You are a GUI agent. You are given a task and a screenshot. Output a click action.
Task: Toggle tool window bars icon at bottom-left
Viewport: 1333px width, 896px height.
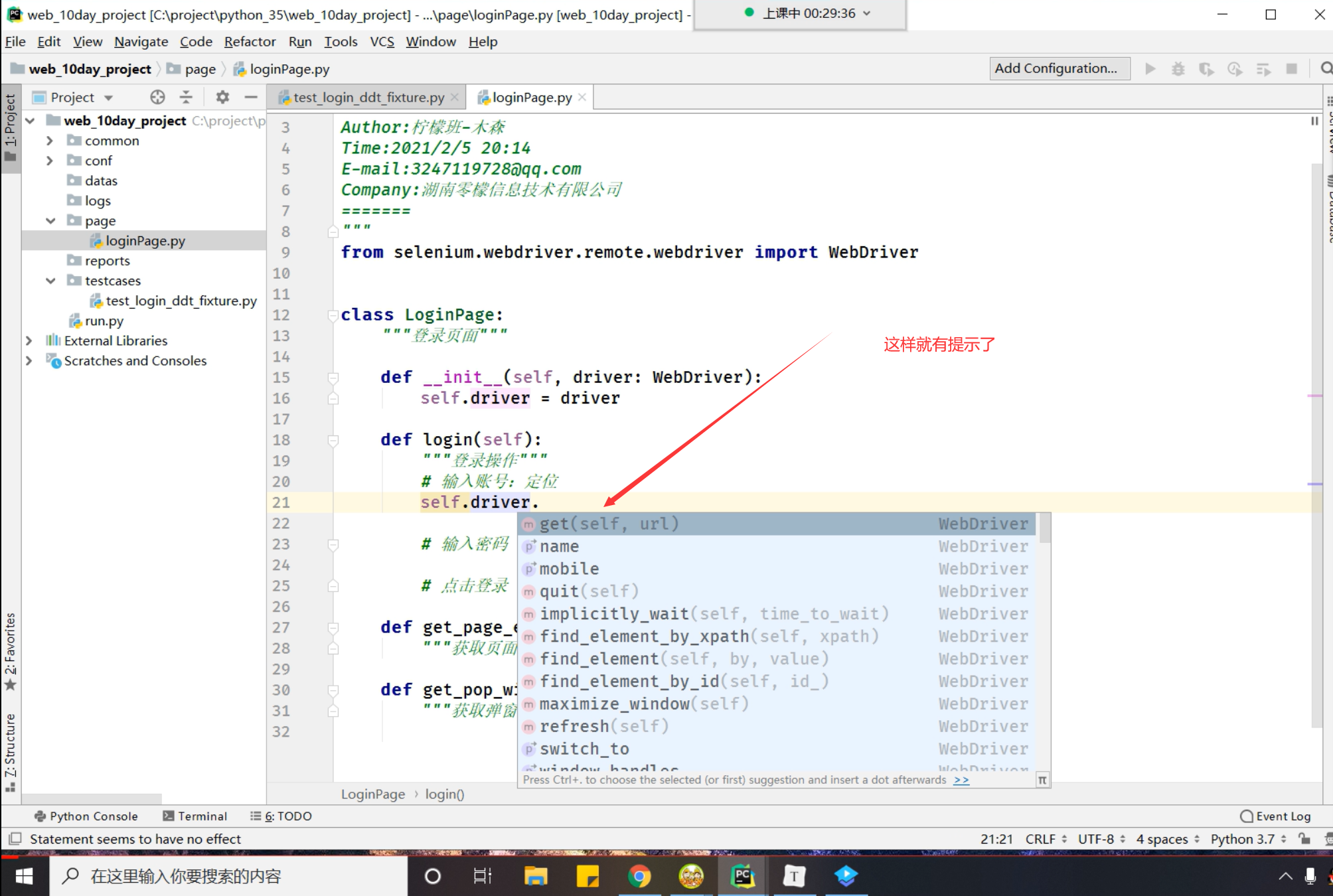[x=15, y=839]
